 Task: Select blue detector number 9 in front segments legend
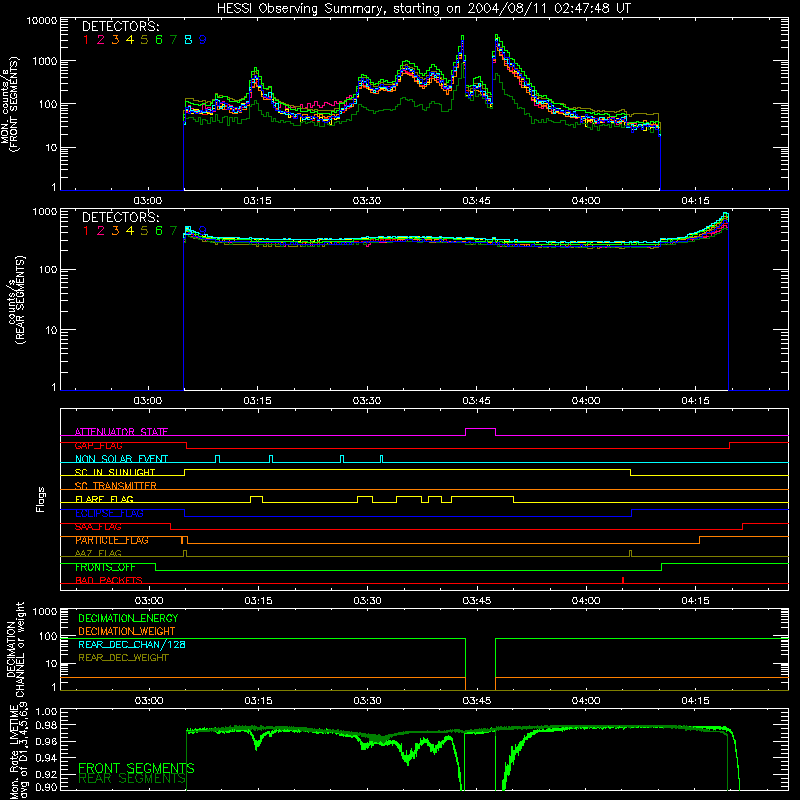click(203, 40)
